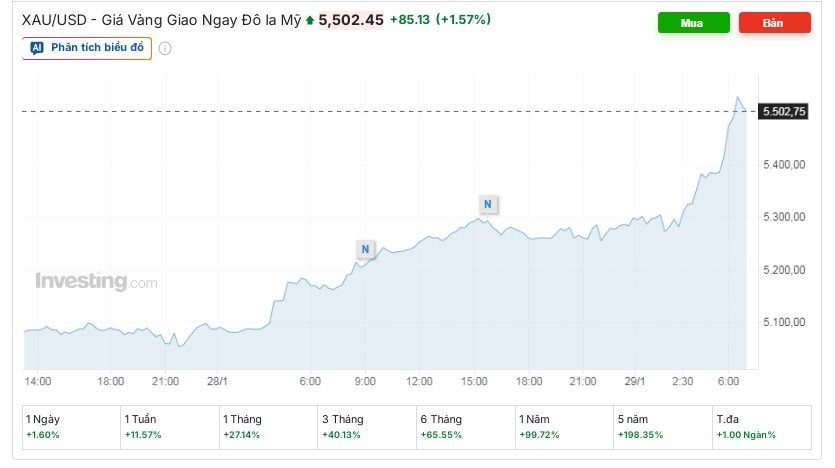Choose the 6 Tháng timeframe
This screenshot has width=835, height=468.
tap(464, 426)
